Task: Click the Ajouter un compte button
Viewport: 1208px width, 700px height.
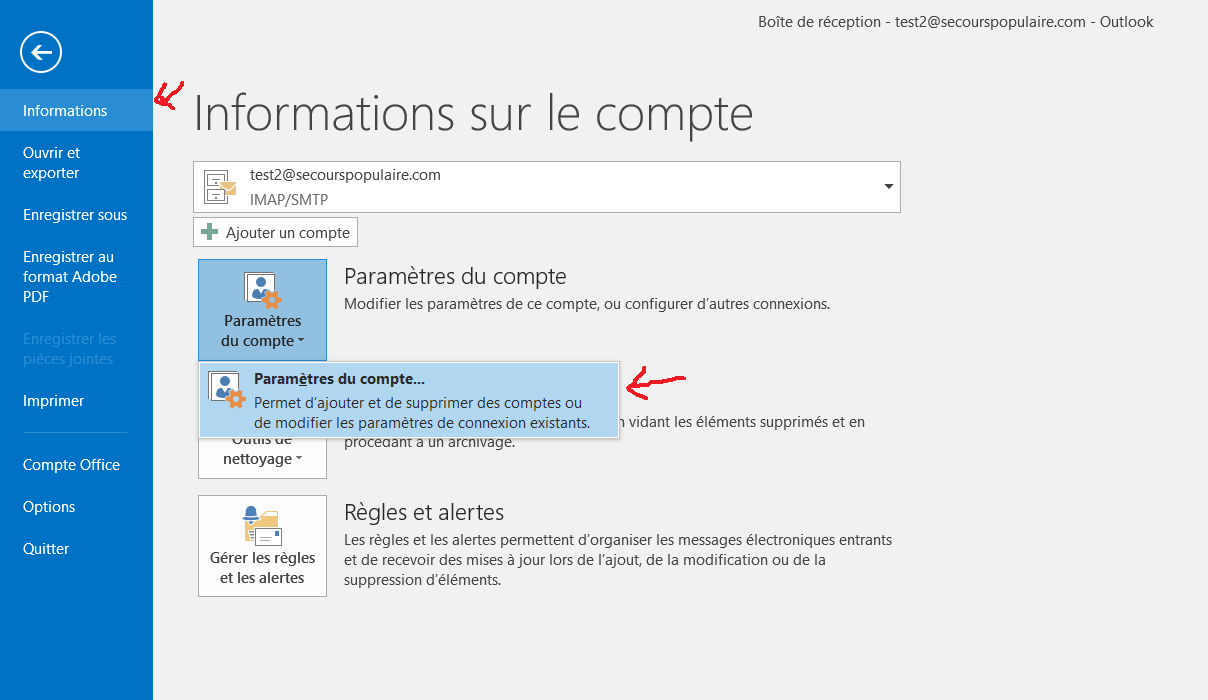Action: click(276, 232)
